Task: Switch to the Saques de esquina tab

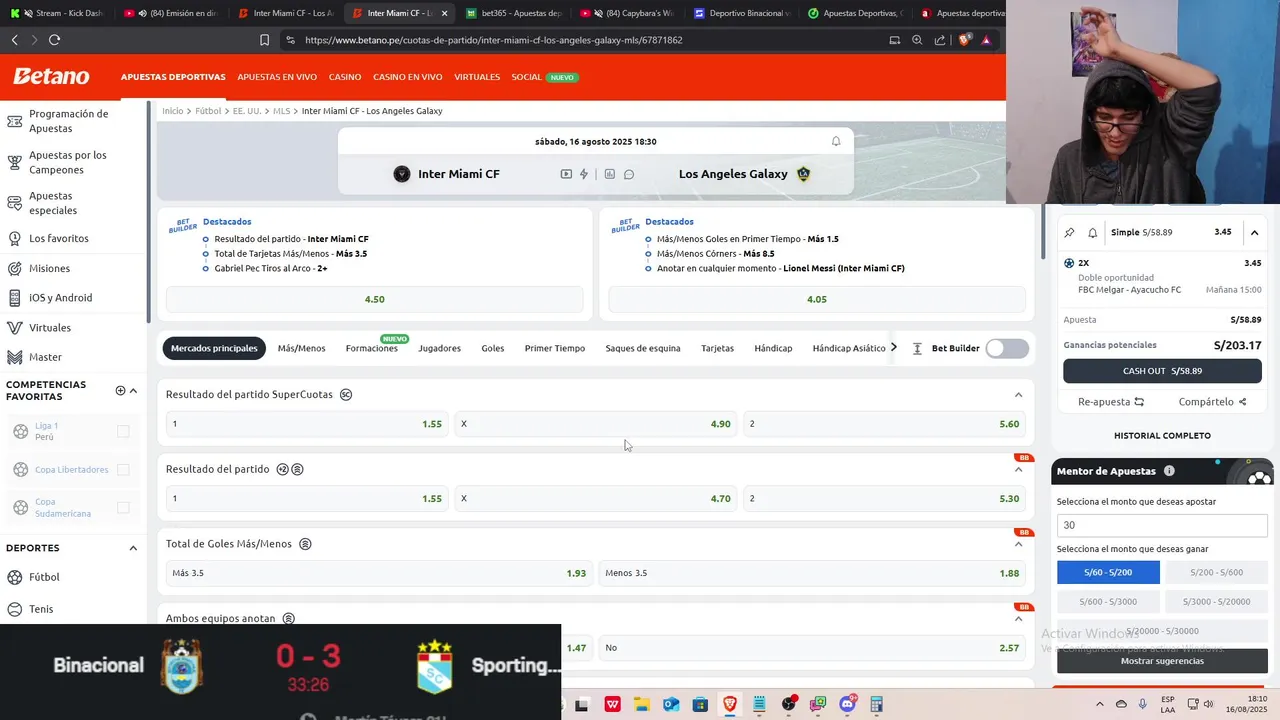Action: click(x=643, y=348)
